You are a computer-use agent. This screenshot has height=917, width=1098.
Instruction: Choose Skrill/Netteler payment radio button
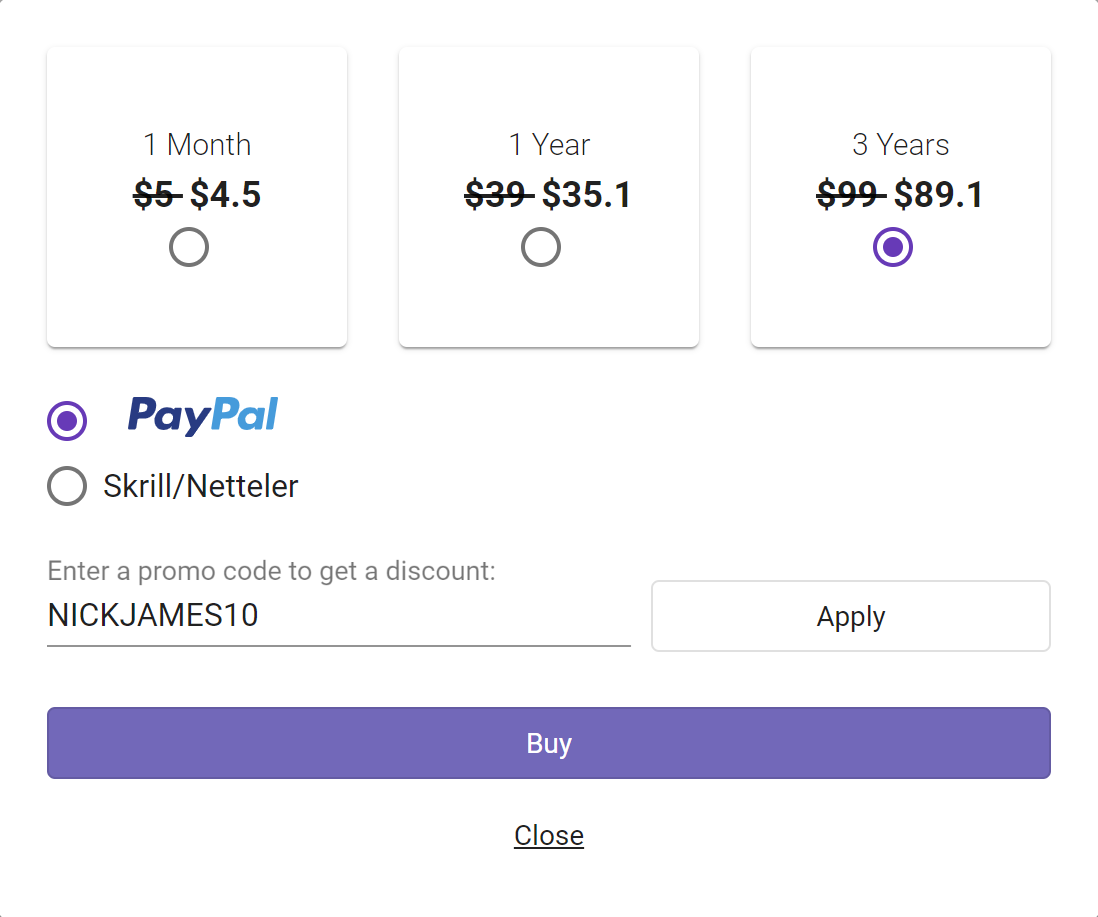point(67,486)
